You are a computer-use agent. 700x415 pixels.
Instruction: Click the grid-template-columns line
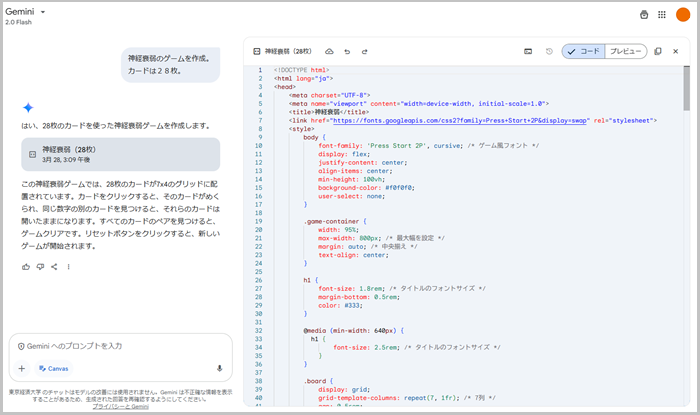[407, 398]
